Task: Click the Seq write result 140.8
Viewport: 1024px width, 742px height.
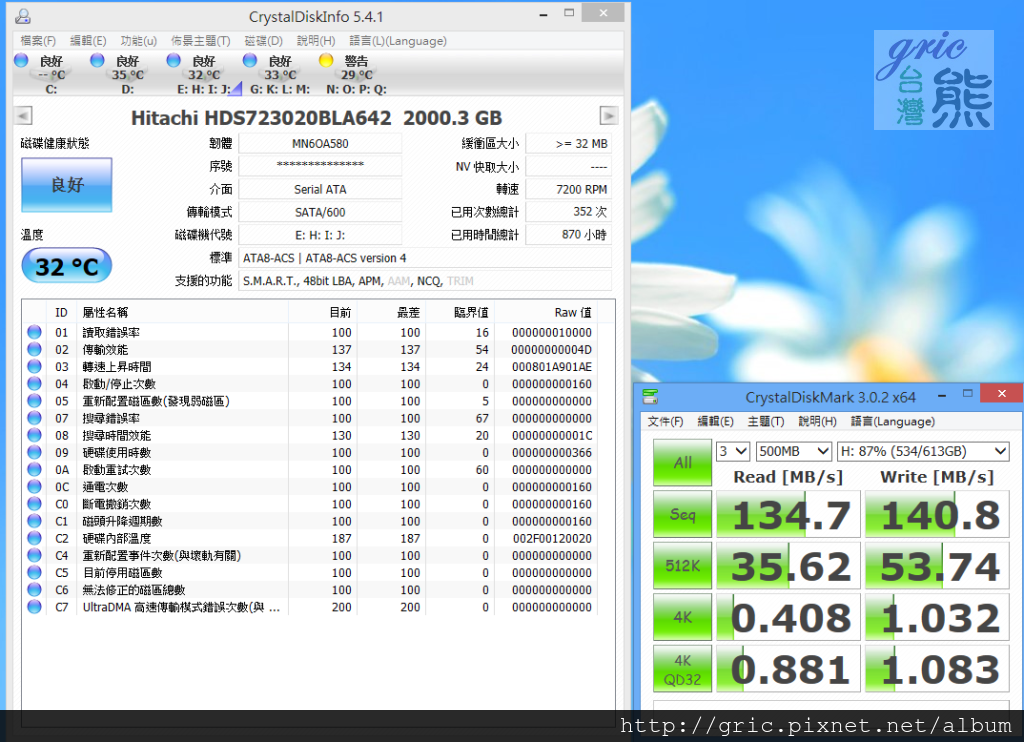Action: [x=937, y=515]
